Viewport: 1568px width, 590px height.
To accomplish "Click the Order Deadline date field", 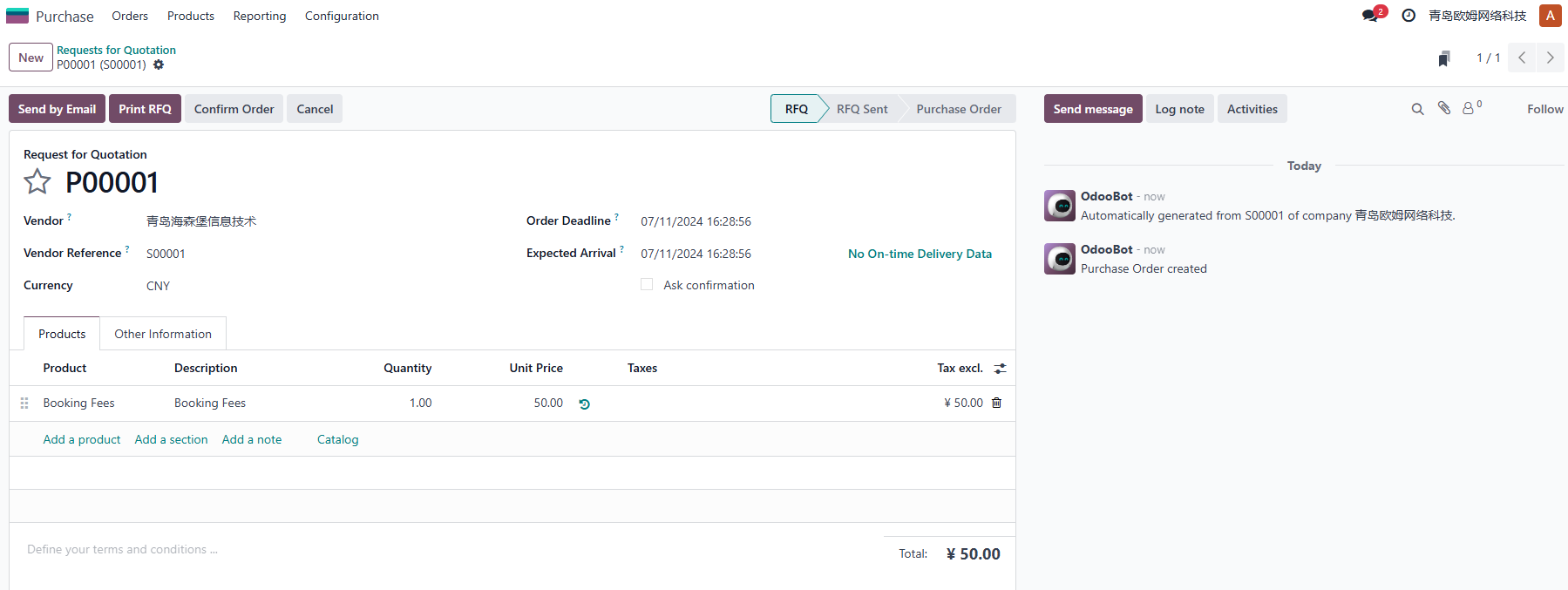I will (x=696, y=221).
